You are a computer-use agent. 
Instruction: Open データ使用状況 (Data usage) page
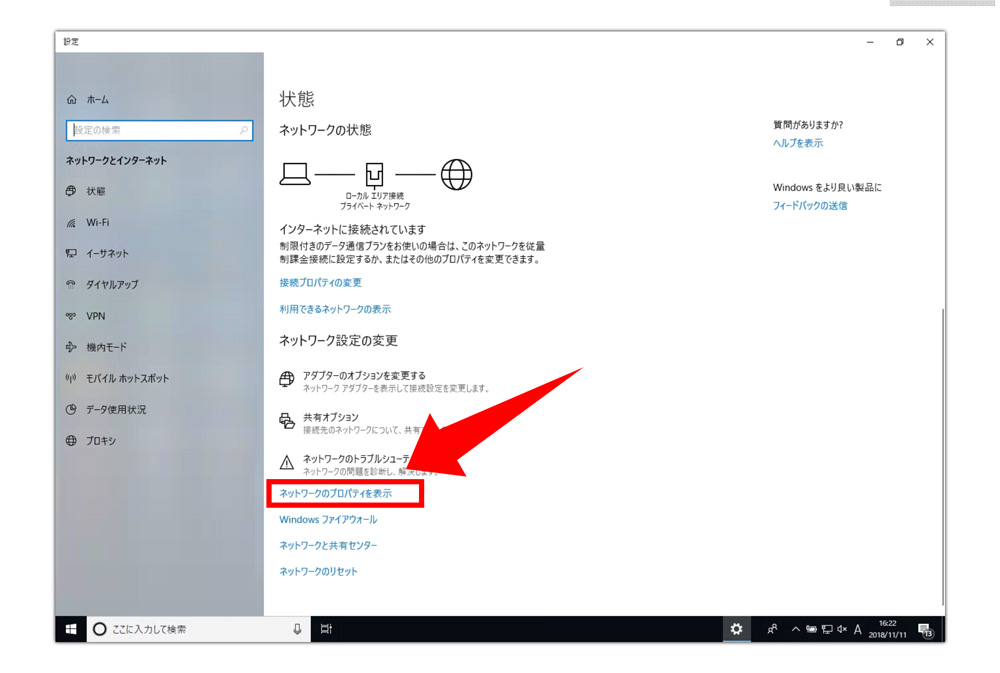point(115,410)
